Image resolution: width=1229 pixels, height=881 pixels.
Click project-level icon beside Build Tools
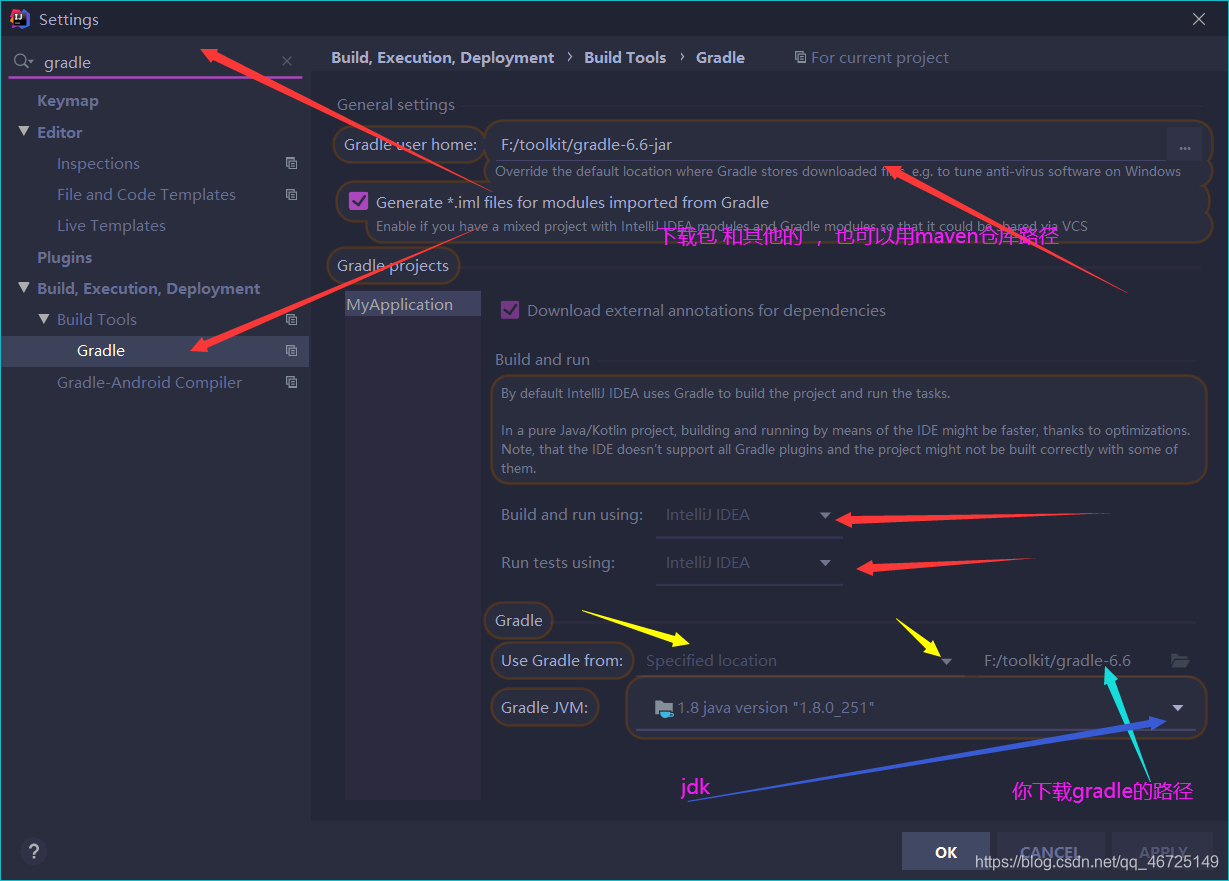[x=291, y=319]
